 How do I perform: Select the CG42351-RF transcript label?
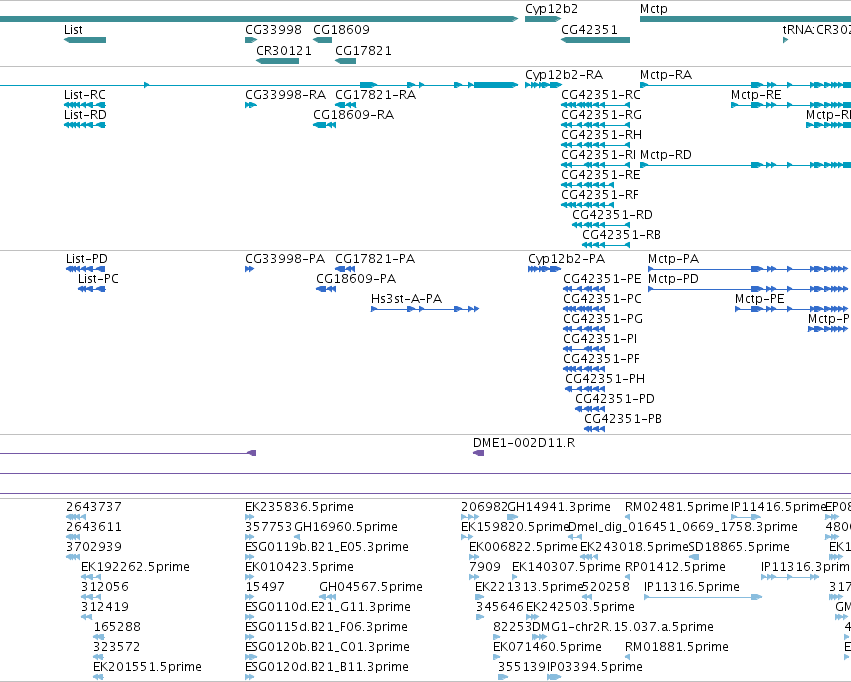(600, 195)
